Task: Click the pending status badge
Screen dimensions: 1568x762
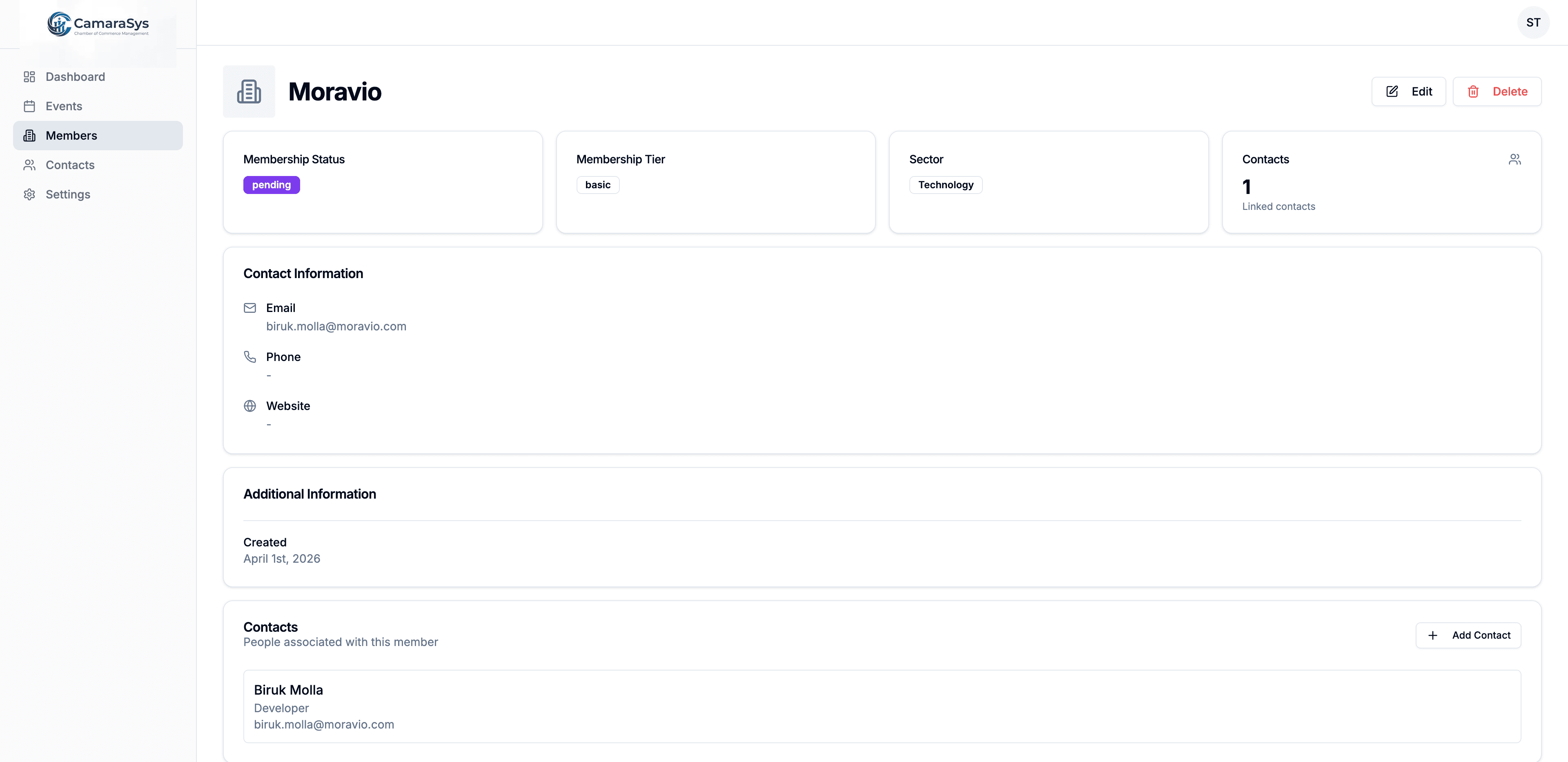Action: point(271,185)
